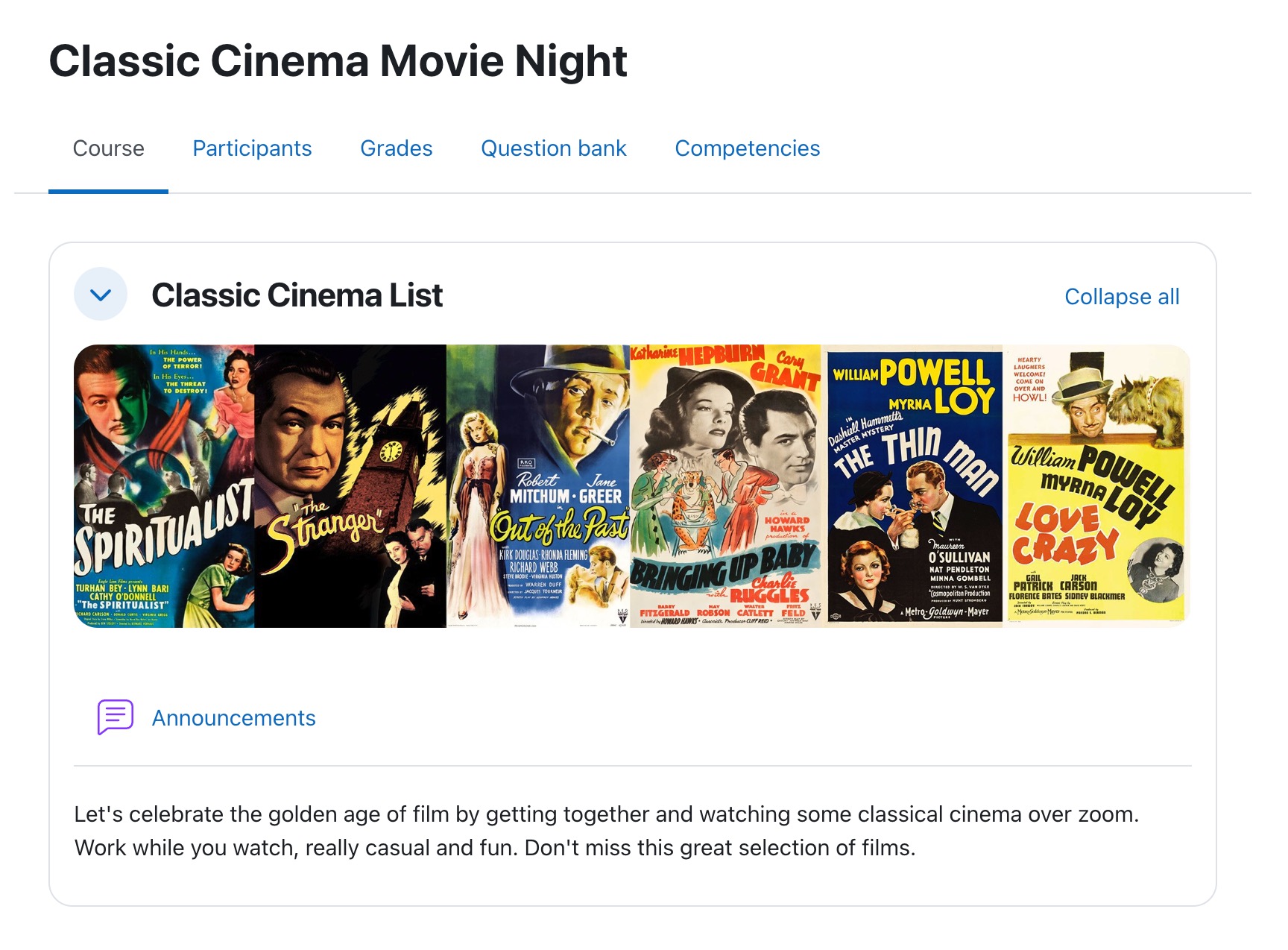Open the Announcements forum speech-bubble icon
Viewport: 1288px width, 950px height.
coord(116,717)
